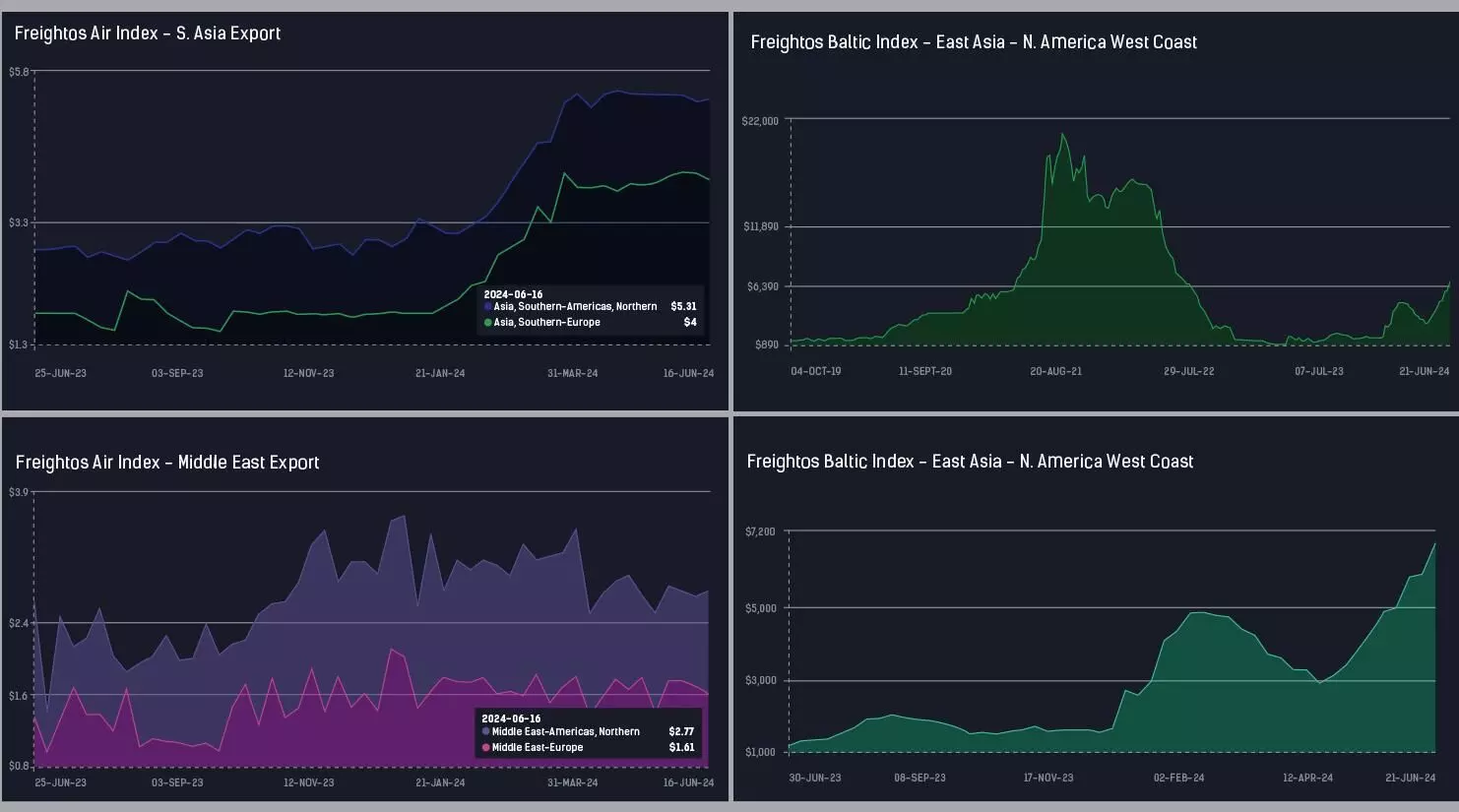Click the $22,000 y-axis label
The image size is (1459, 812).
pyautogui.click(x=760, y=121)
